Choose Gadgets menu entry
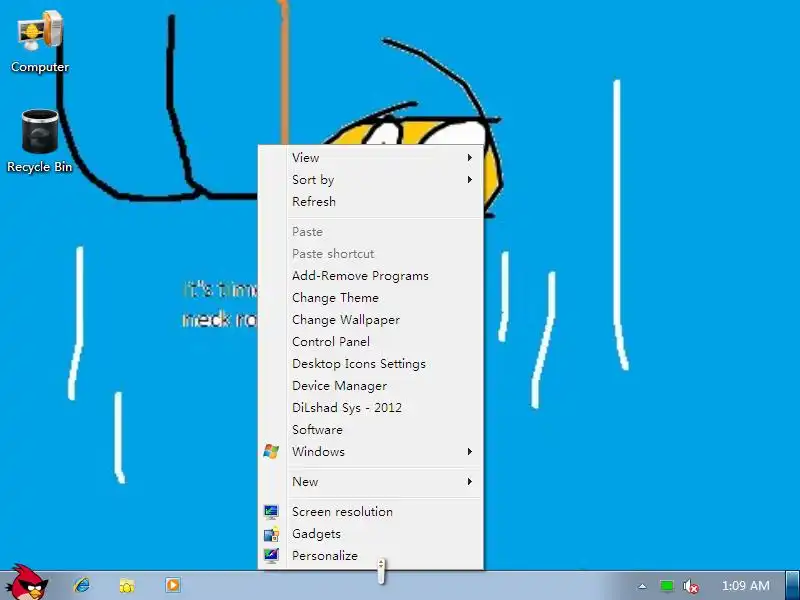The image size is (800, 600). click(x=370, y=534)
